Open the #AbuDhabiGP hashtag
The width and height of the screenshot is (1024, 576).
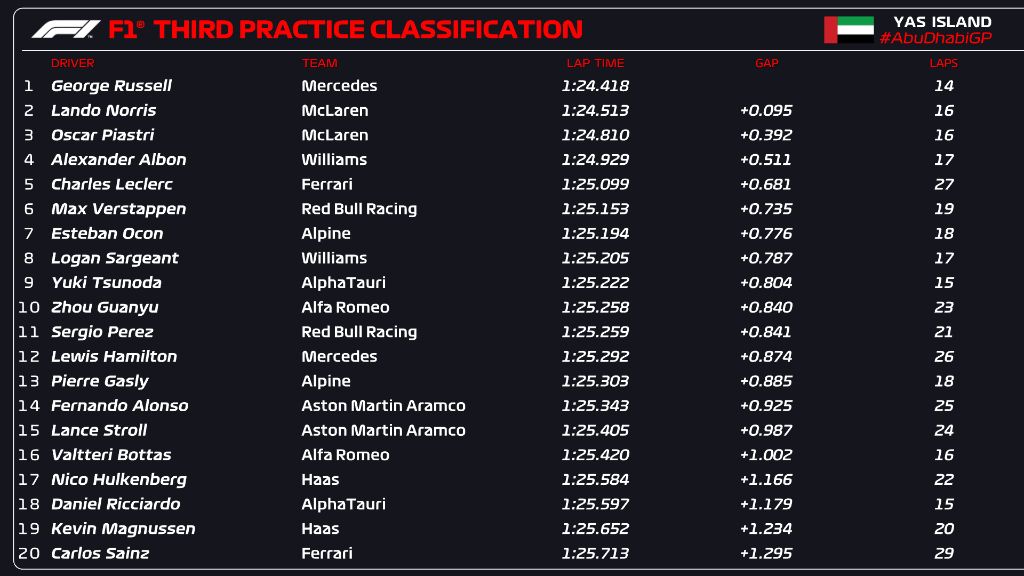click(x=935, y=38)
